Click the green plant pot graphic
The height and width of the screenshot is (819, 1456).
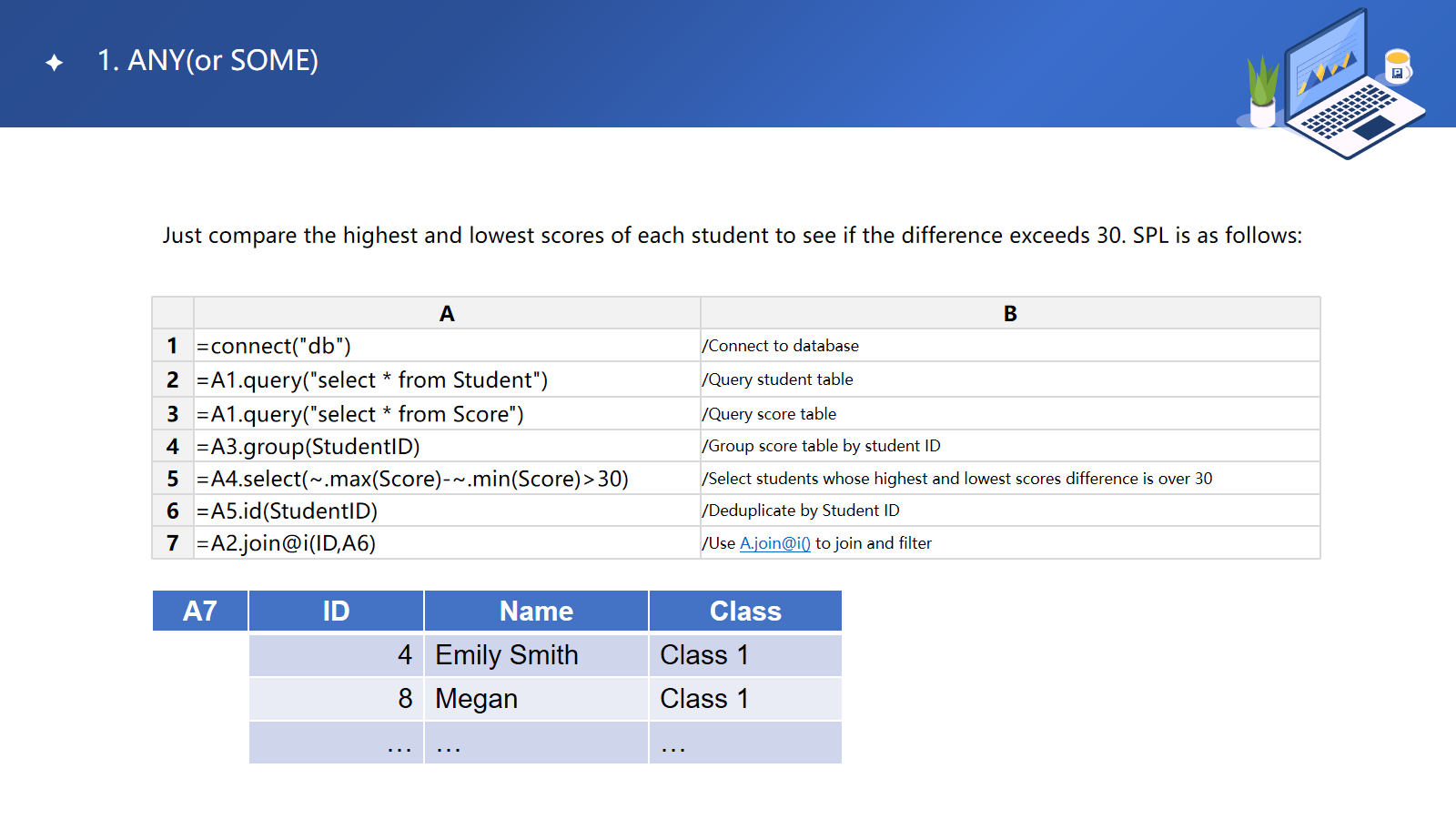1262,93
